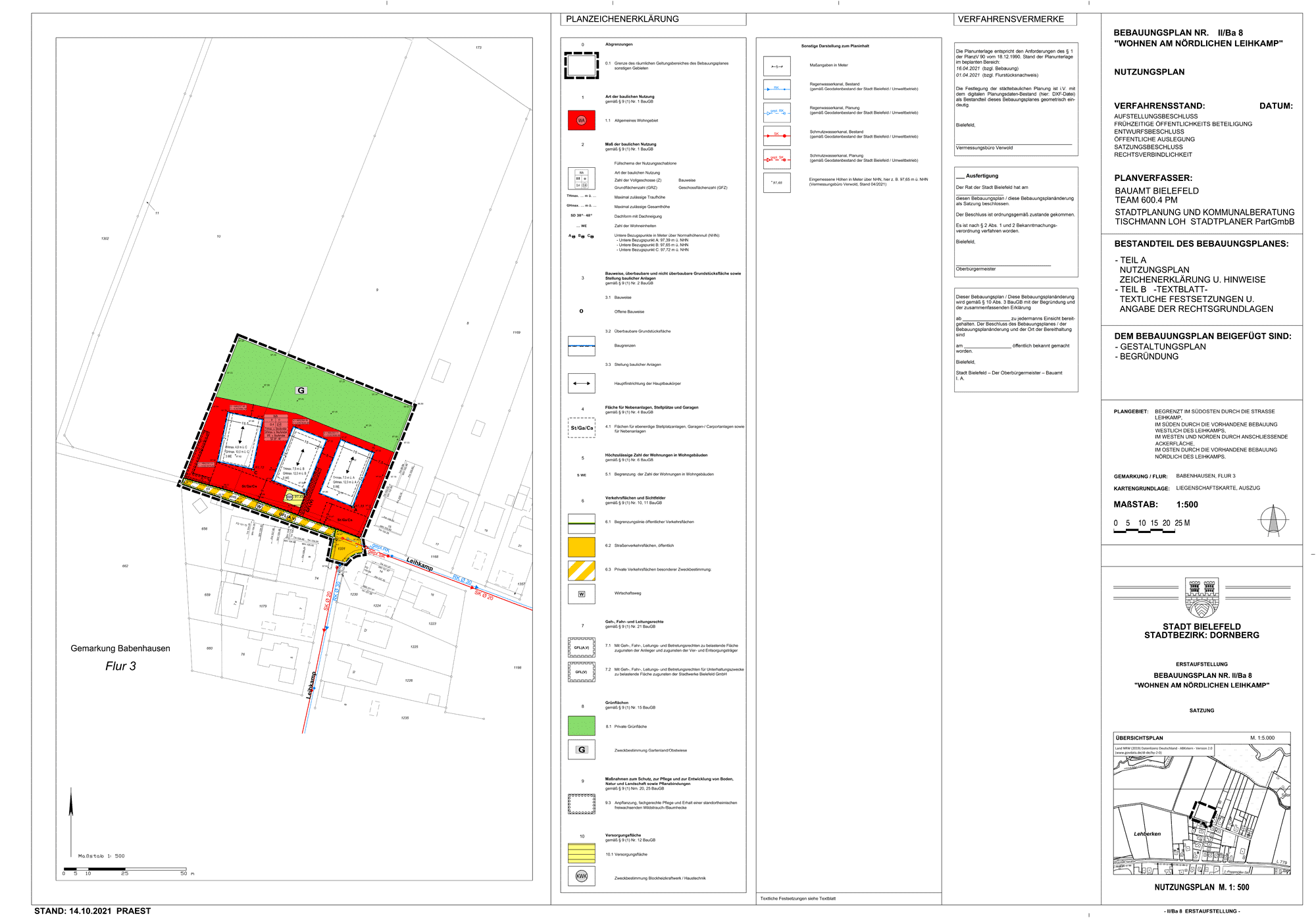Click the GFL(A,V) legend symbol
Viewport: 1316px width, 918px height.
tap(581, 648)
